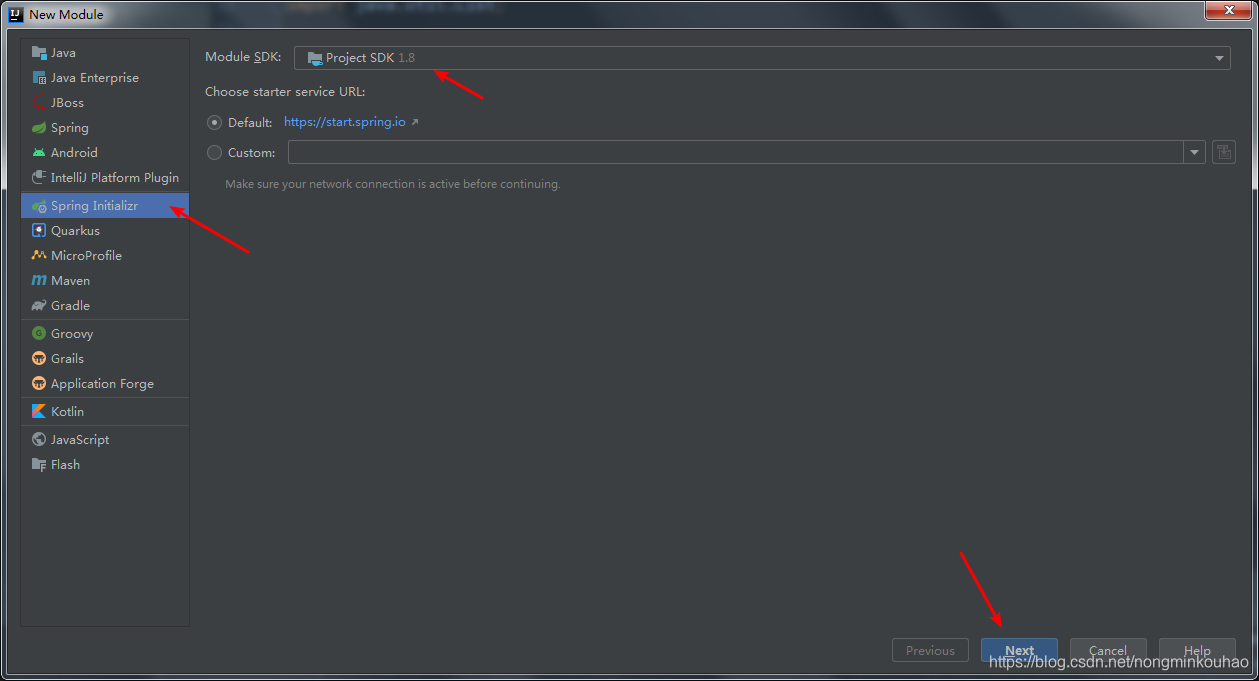This screenshot has height=681, width=1259.
Task: Select the Application Forge text label
Action: (x=102, y=384)
